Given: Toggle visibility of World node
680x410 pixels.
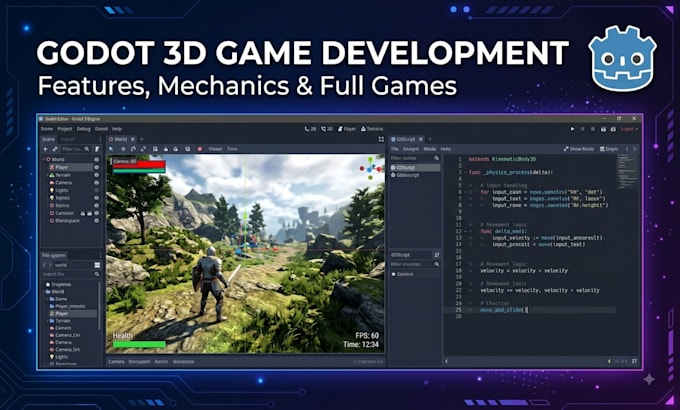Looking at the screenshot, I should (x=96, y=159).
